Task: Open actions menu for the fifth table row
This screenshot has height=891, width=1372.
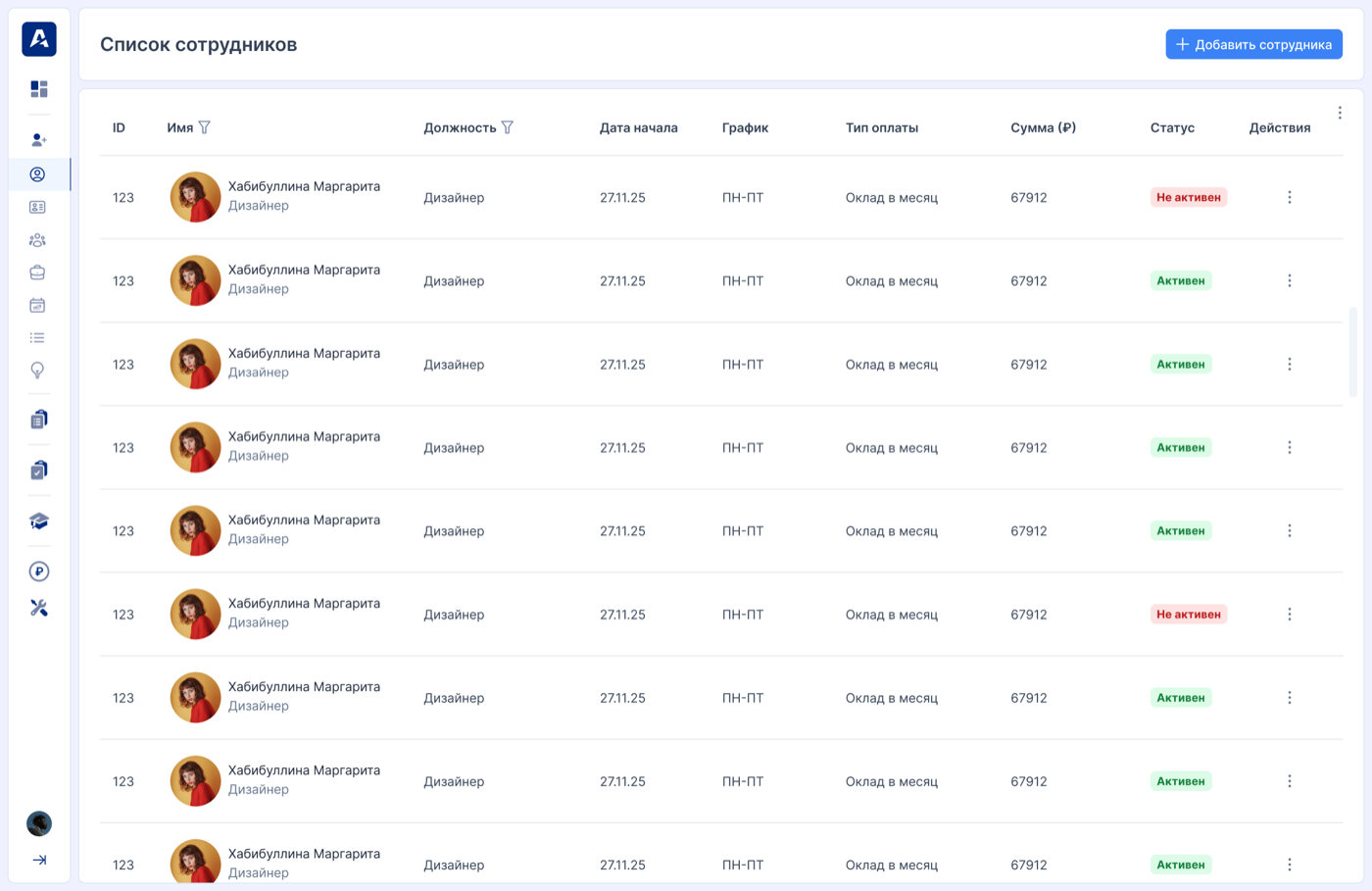Action: point(1290,530)
